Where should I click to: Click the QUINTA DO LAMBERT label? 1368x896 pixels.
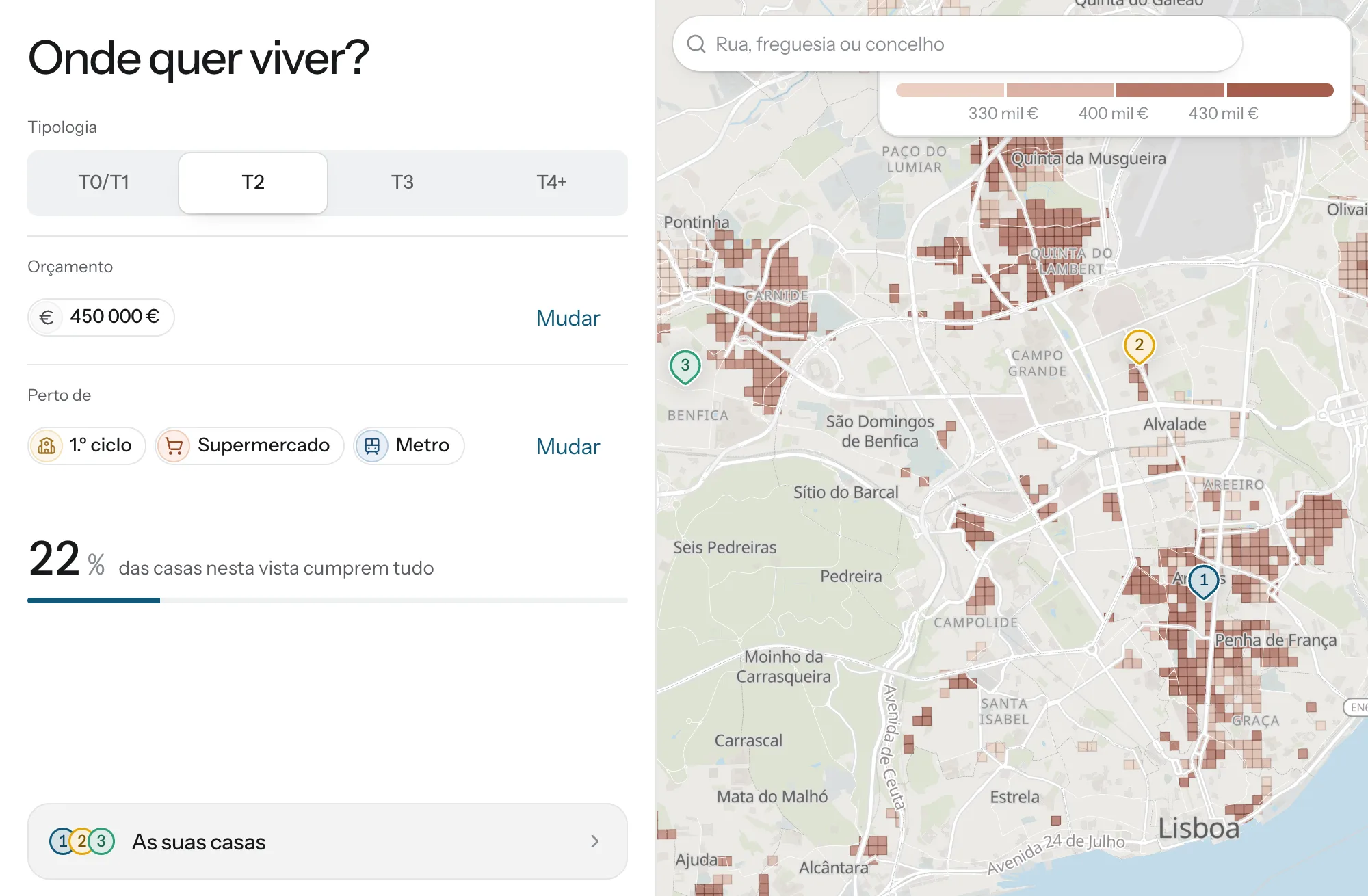tap(1071, 261)
